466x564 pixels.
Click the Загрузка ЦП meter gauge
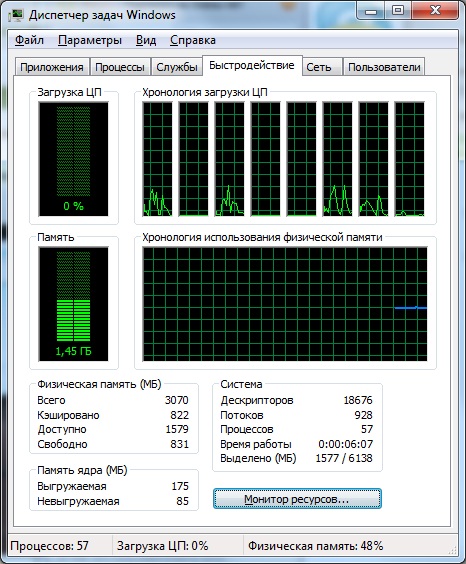click(73, 159)
